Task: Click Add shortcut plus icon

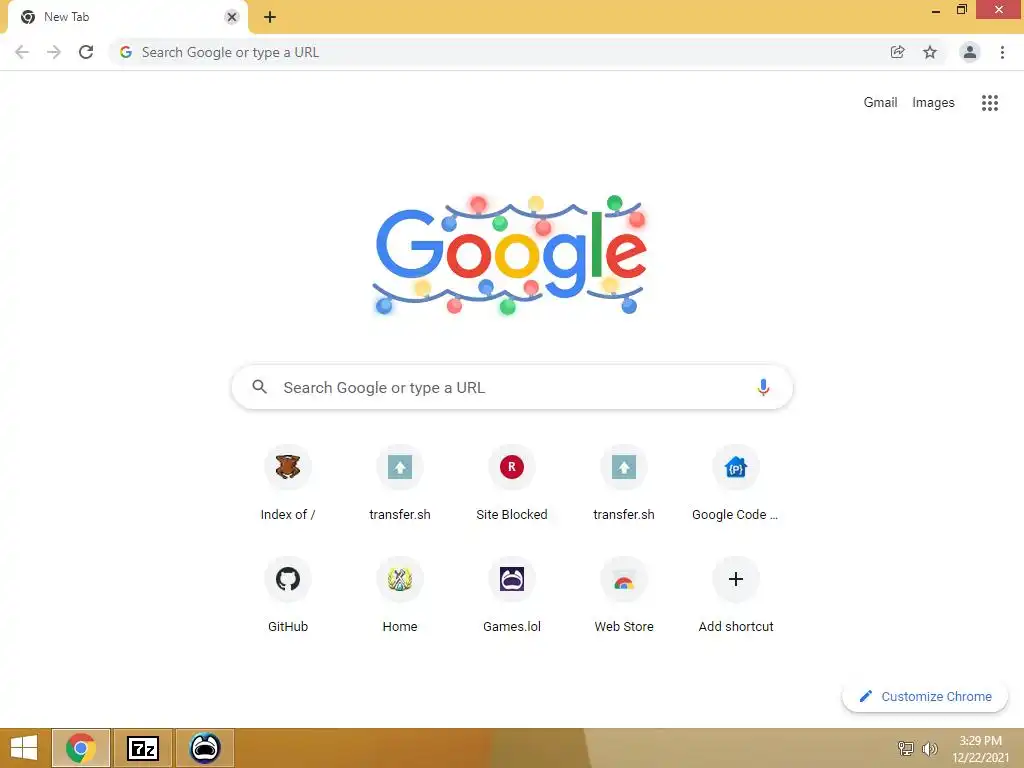Action: [736, 579]
